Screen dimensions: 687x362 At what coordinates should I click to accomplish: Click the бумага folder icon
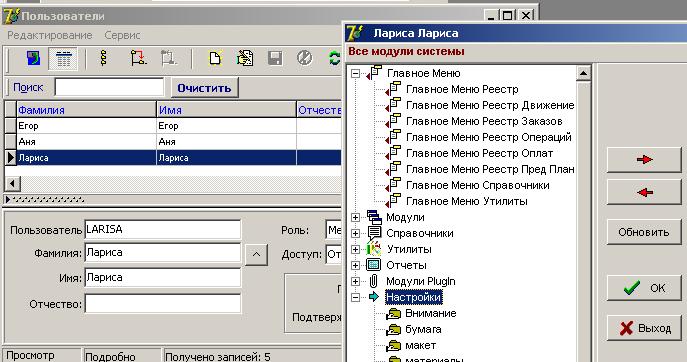point(394,330)
